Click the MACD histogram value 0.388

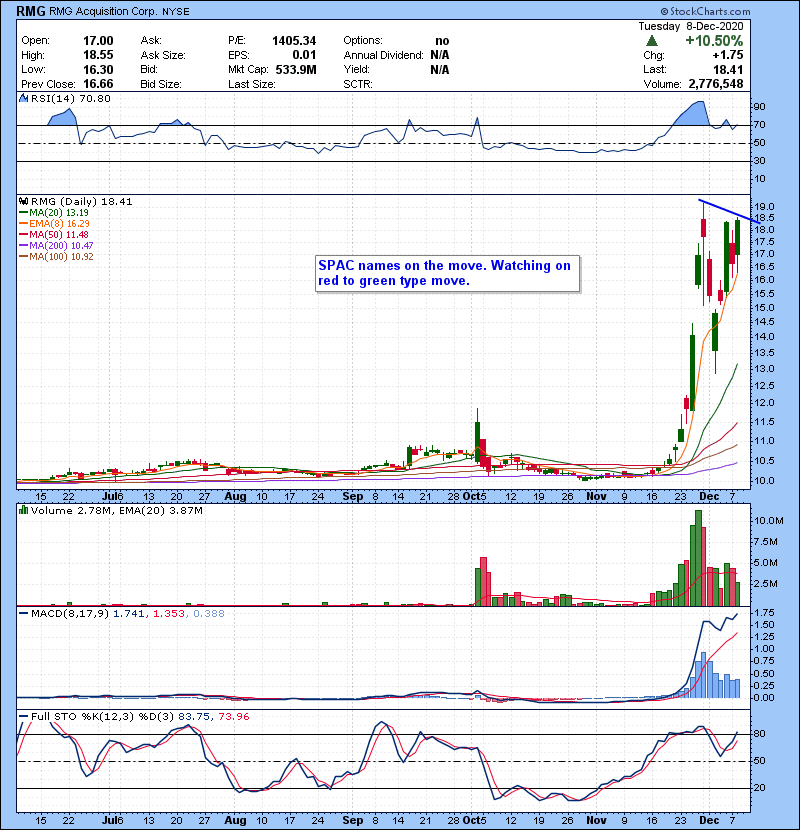tap(209, 614)
